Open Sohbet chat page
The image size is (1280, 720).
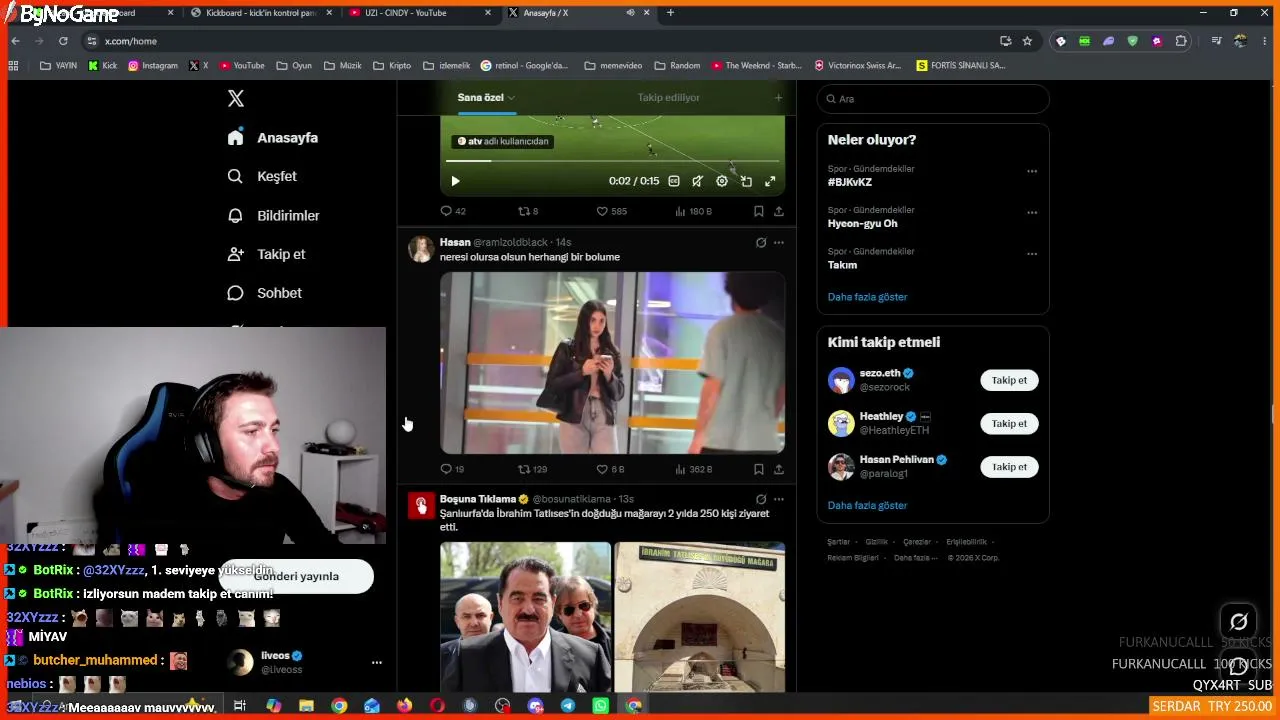[x=264, y=293]
